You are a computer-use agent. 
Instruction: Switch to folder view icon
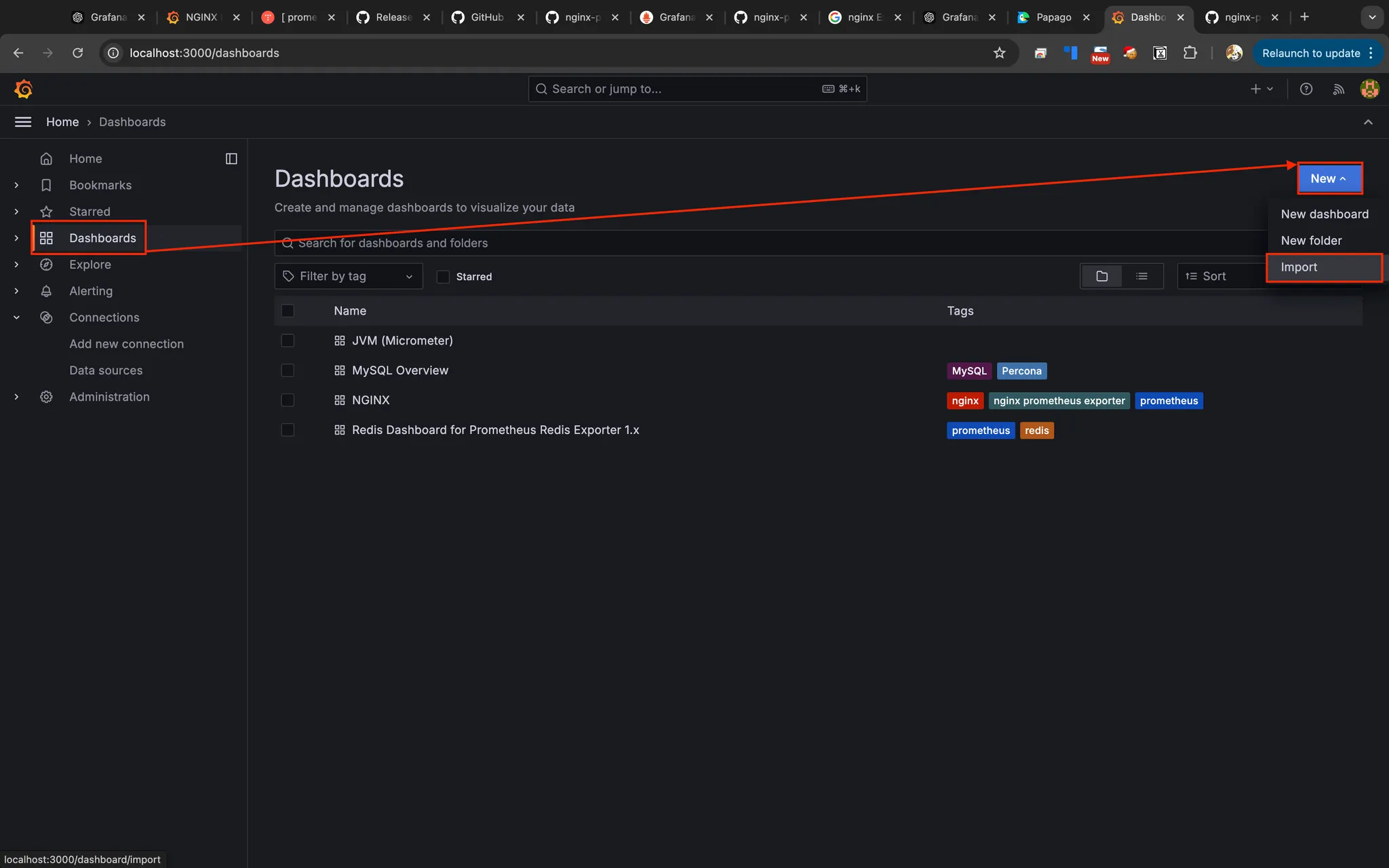1101,276
